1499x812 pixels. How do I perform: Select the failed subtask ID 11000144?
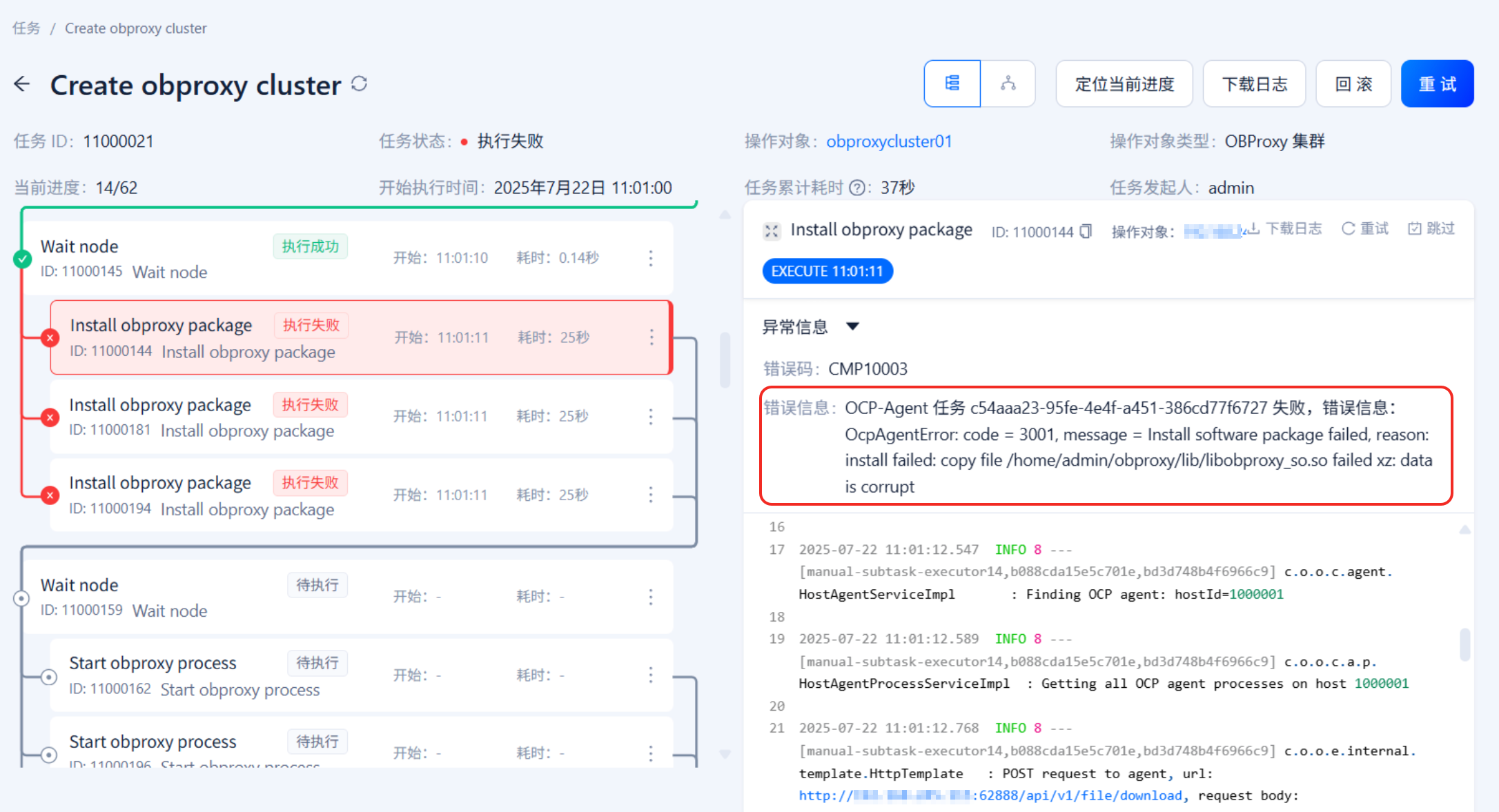pyautogui.click(x=361, y=337)
